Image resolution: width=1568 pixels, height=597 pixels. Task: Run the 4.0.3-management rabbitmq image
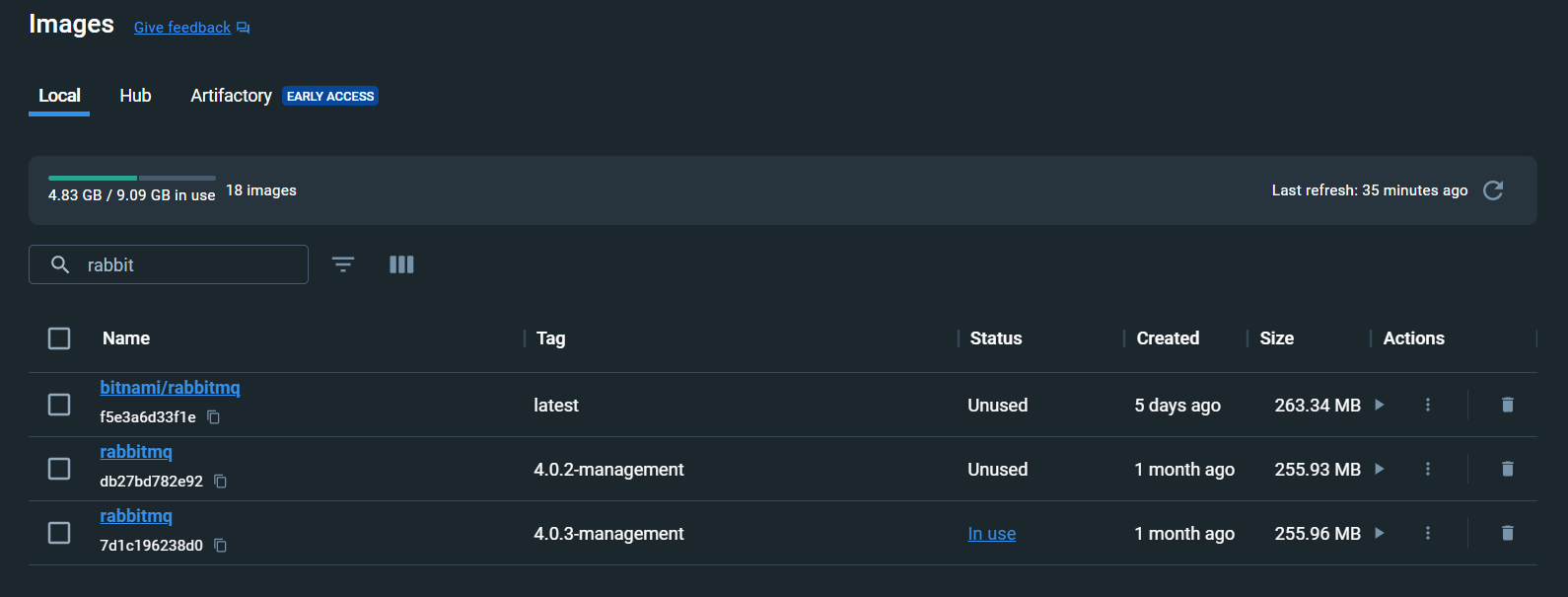(1380, 533)
